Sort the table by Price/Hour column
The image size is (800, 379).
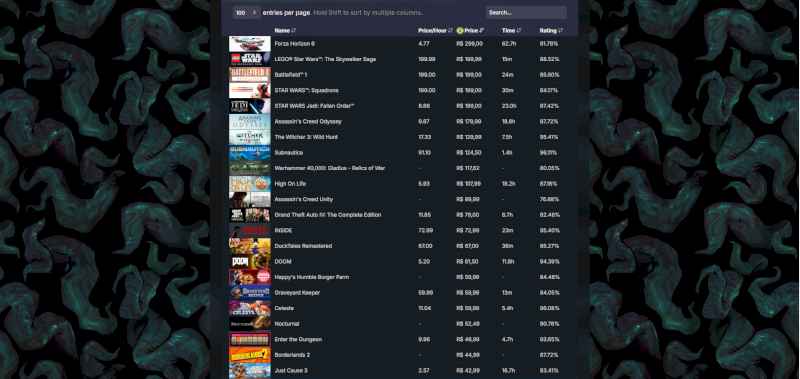(x=435, y=31)
